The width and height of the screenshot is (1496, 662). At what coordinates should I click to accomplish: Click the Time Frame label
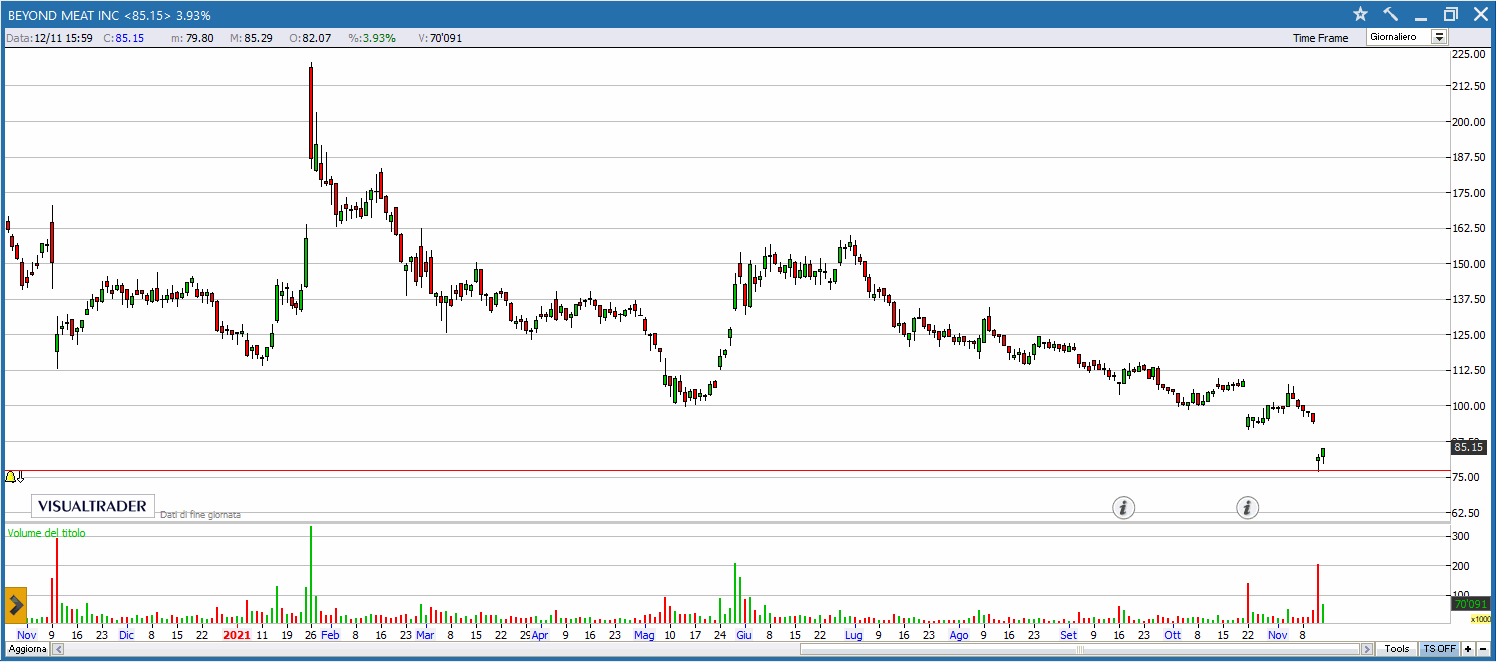[x=1320, y=38]
